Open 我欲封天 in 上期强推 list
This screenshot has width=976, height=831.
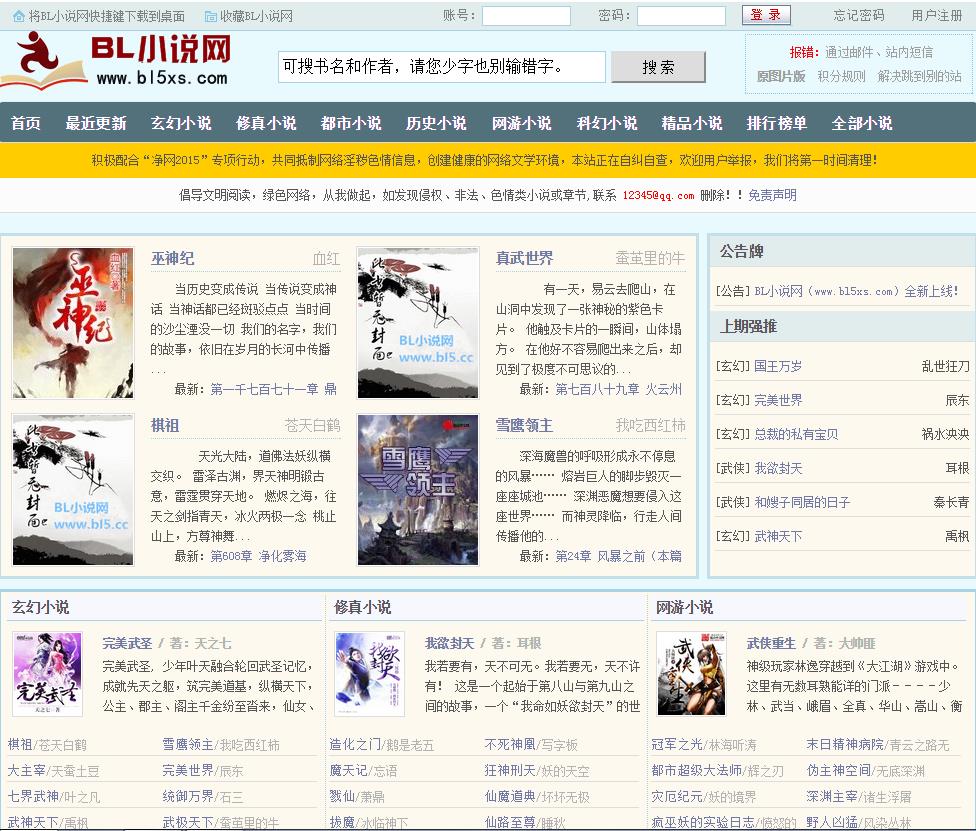click(778, 468)
